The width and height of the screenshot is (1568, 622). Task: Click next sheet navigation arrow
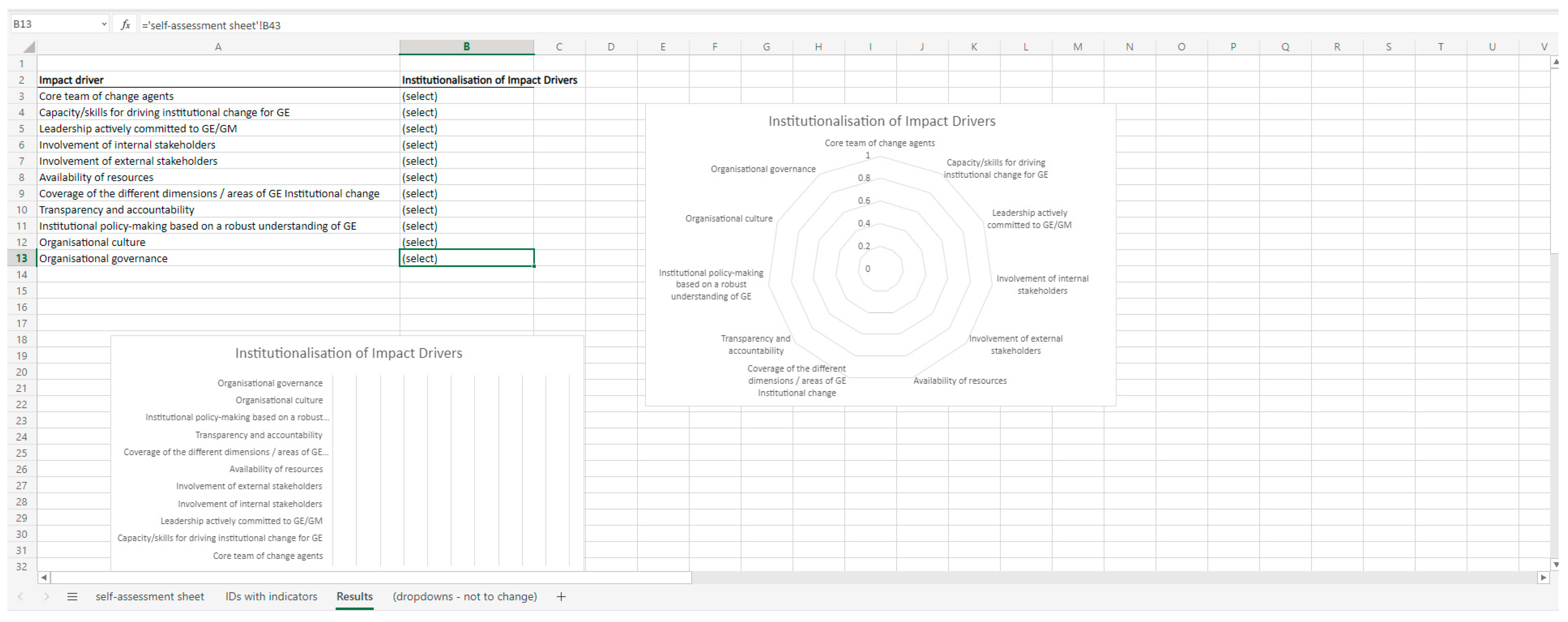[x=46, y=597]
